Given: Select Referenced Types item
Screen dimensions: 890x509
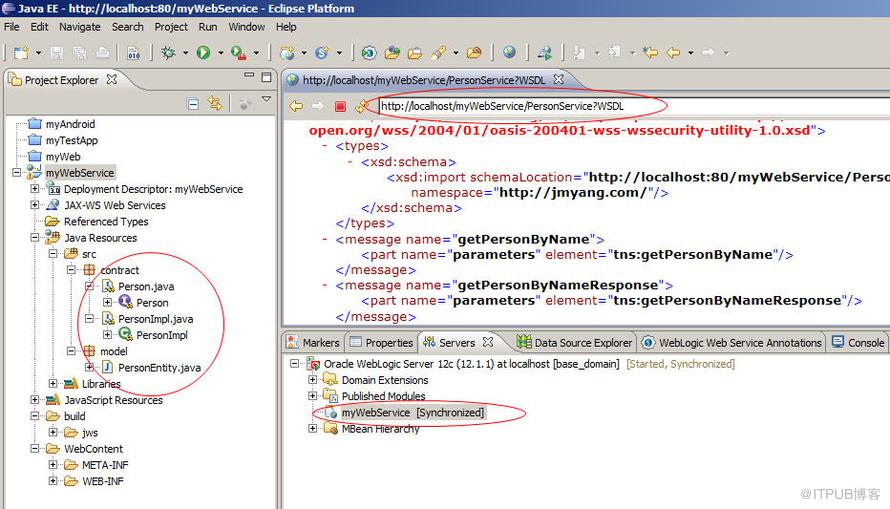Looking at the screenshot, I should tap(106, 221).
